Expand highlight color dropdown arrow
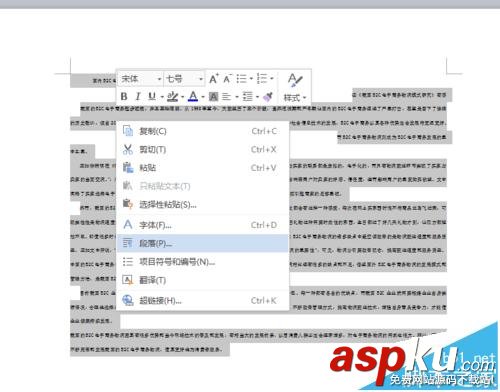Viewport: 500px width, 392px height. [x=182, y=97]
